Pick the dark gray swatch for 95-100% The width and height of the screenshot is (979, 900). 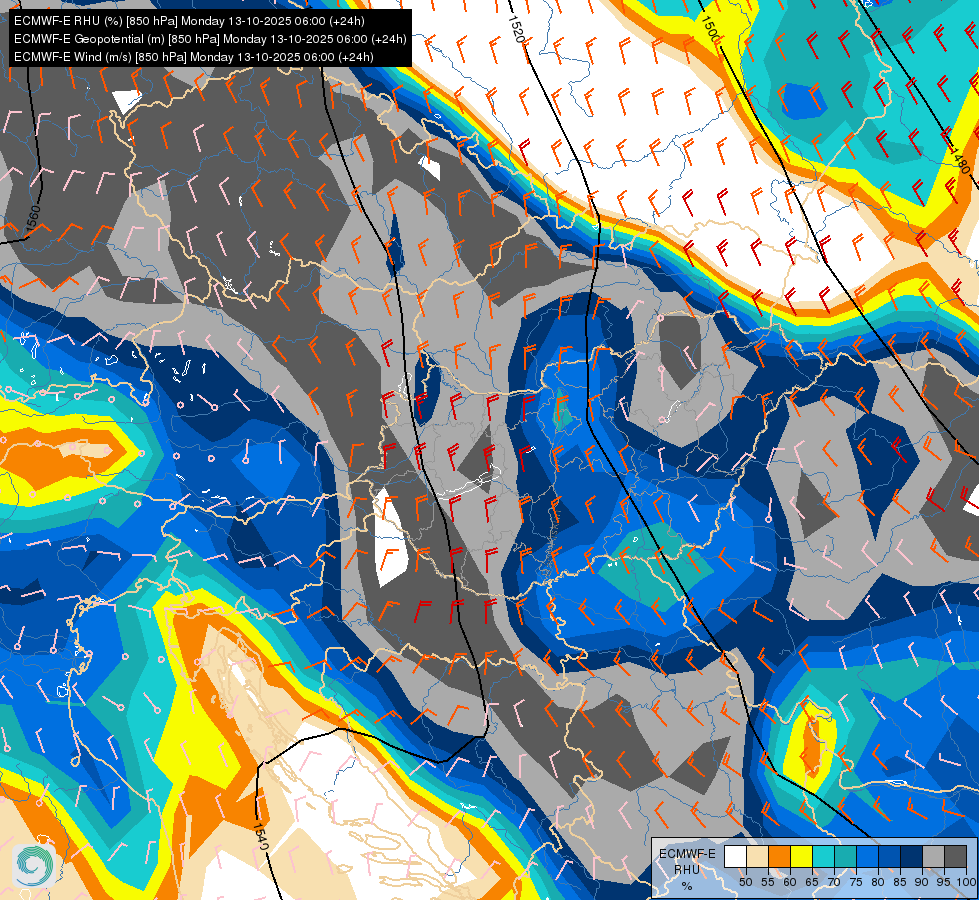[955, 856]
